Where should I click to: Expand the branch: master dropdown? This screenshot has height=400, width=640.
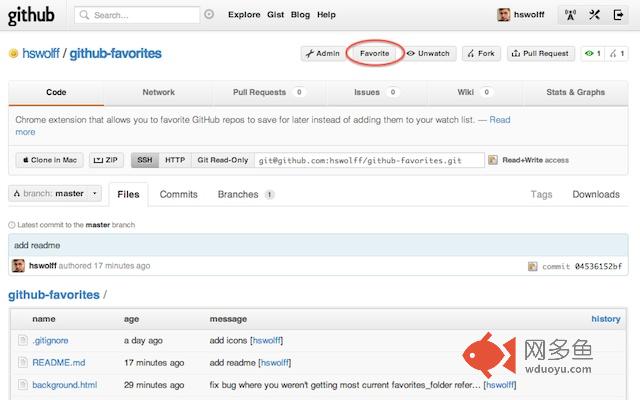click(x=55, y=193)
